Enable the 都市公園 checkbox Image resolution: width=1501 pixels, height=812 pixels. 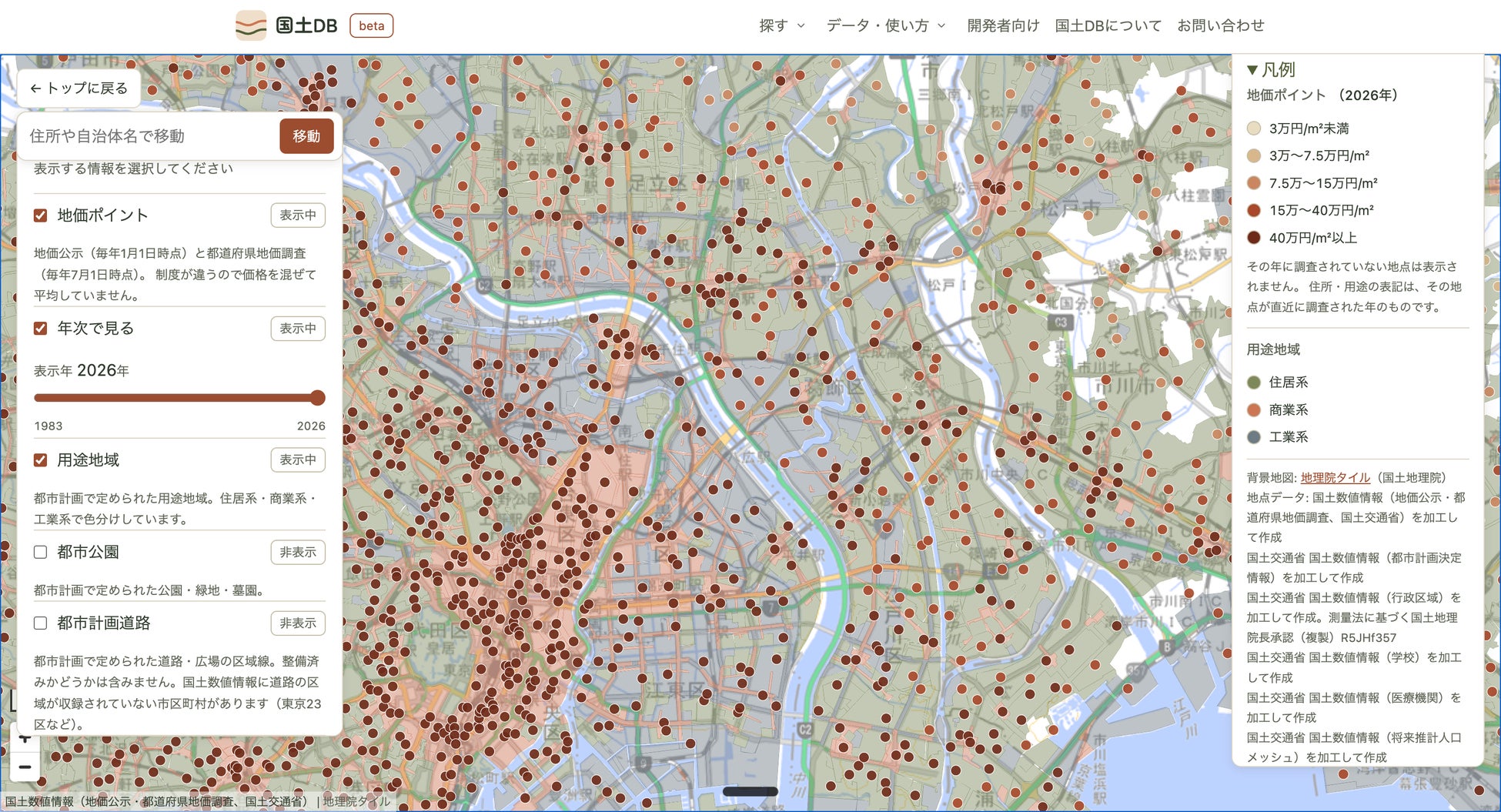tap(41, 552)
